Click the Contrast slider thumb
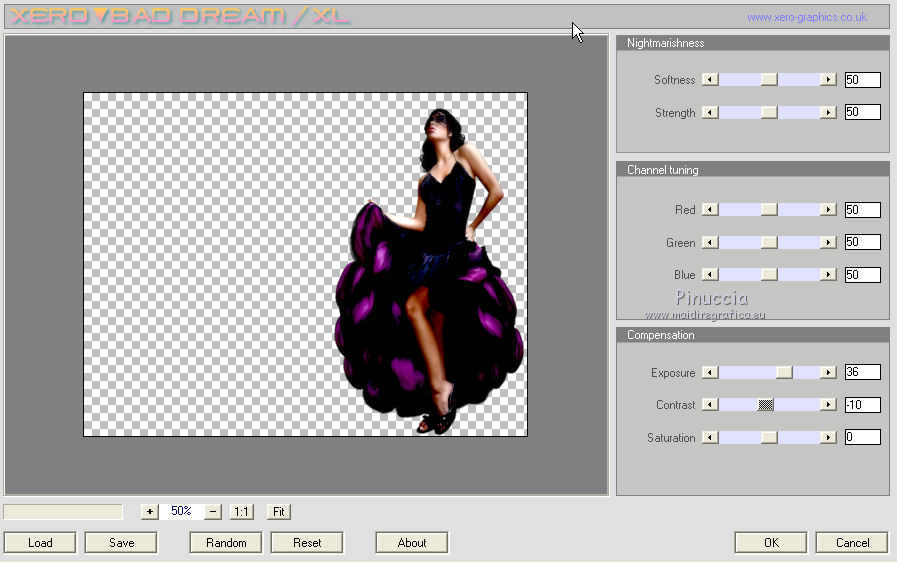Image resolution: width=897 pixels, height=562 pixels. 765,405
